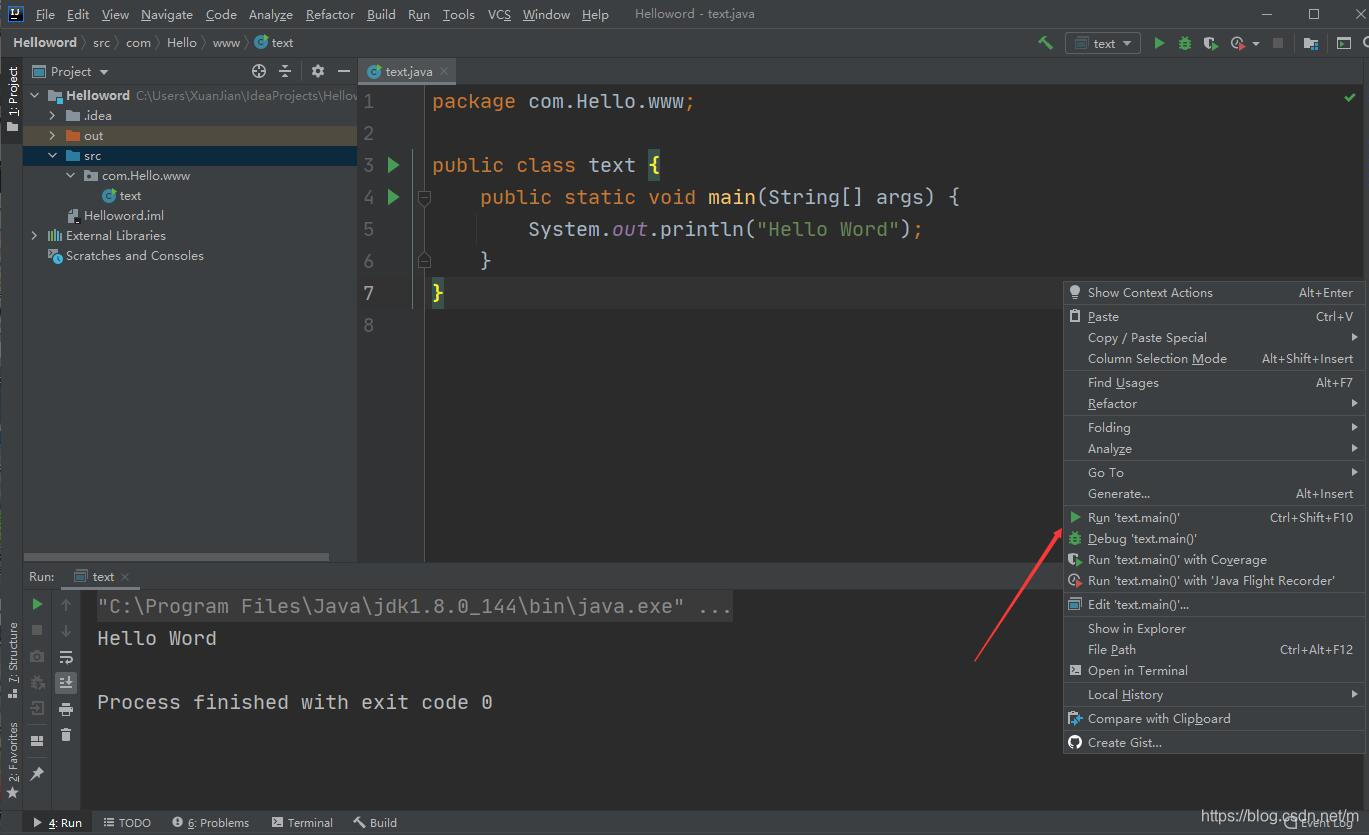This screenshot has width=1369, height=835.
Task: Choose Show Context Actions
Action: (x=1214, y=292)
